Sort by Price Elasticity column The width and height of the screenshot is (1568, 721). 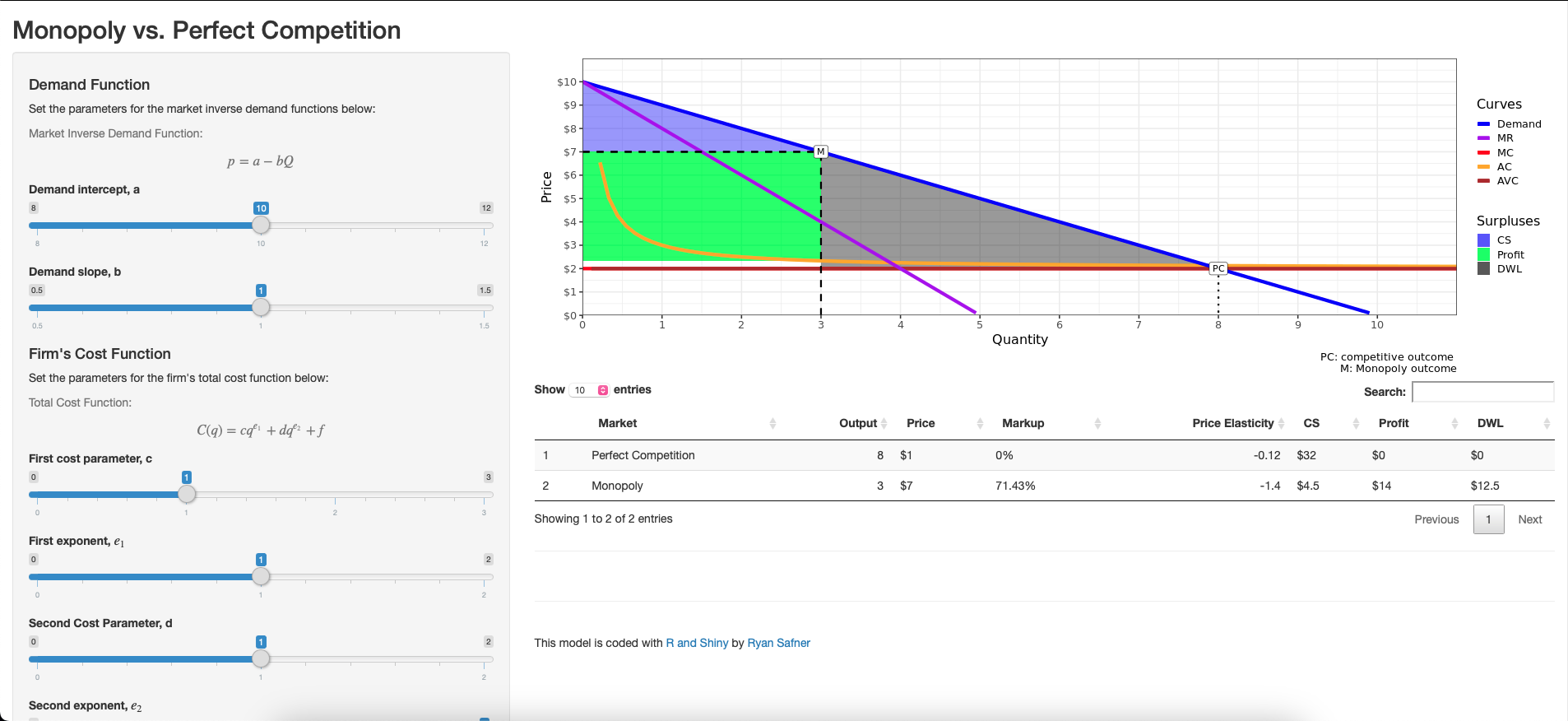[x=1232, y=423]
